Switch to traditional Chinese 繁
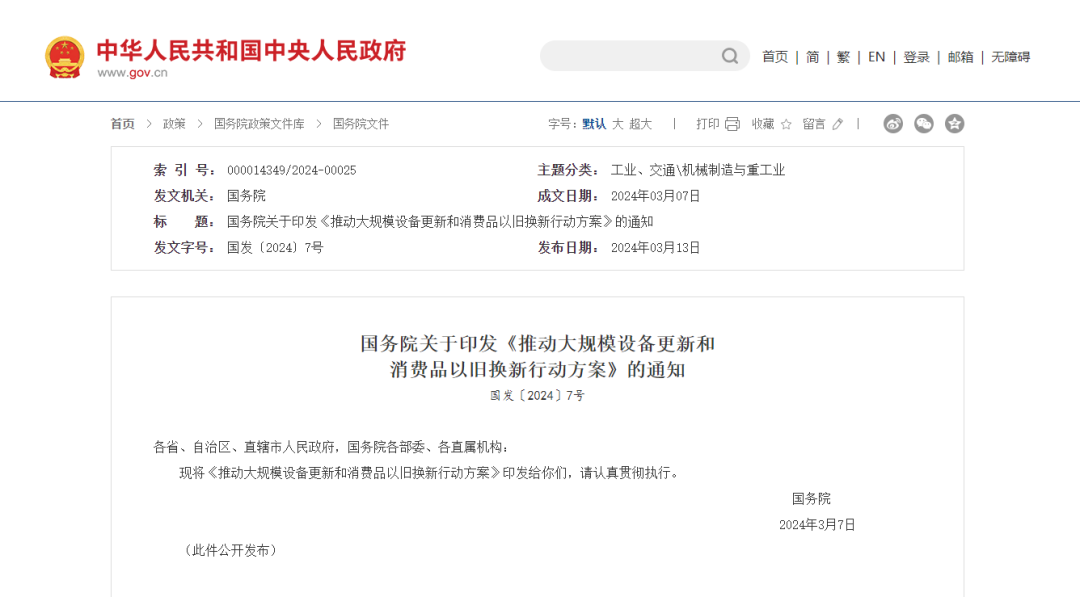 pos(843,57)
